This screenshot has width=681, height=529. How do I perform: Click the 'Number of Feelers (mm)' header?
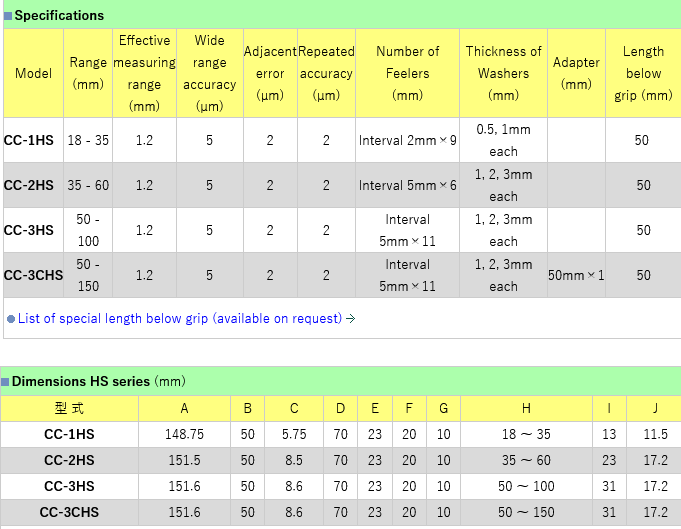pyautogui.click(x=407, y=73)
